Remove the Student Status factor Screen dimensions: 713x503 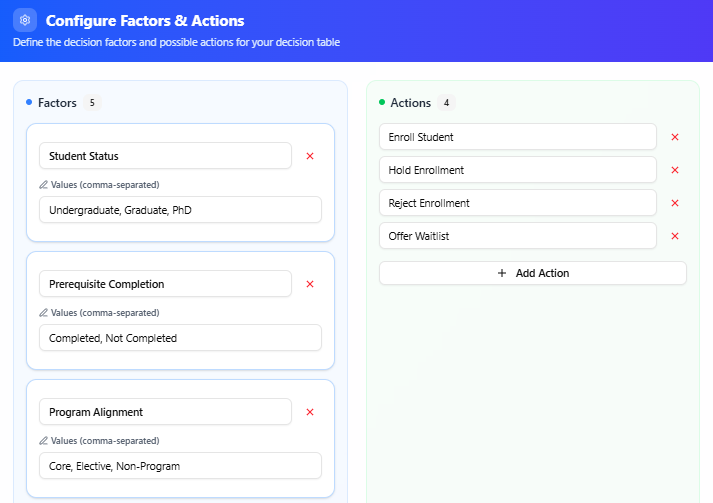coord(310,156)
